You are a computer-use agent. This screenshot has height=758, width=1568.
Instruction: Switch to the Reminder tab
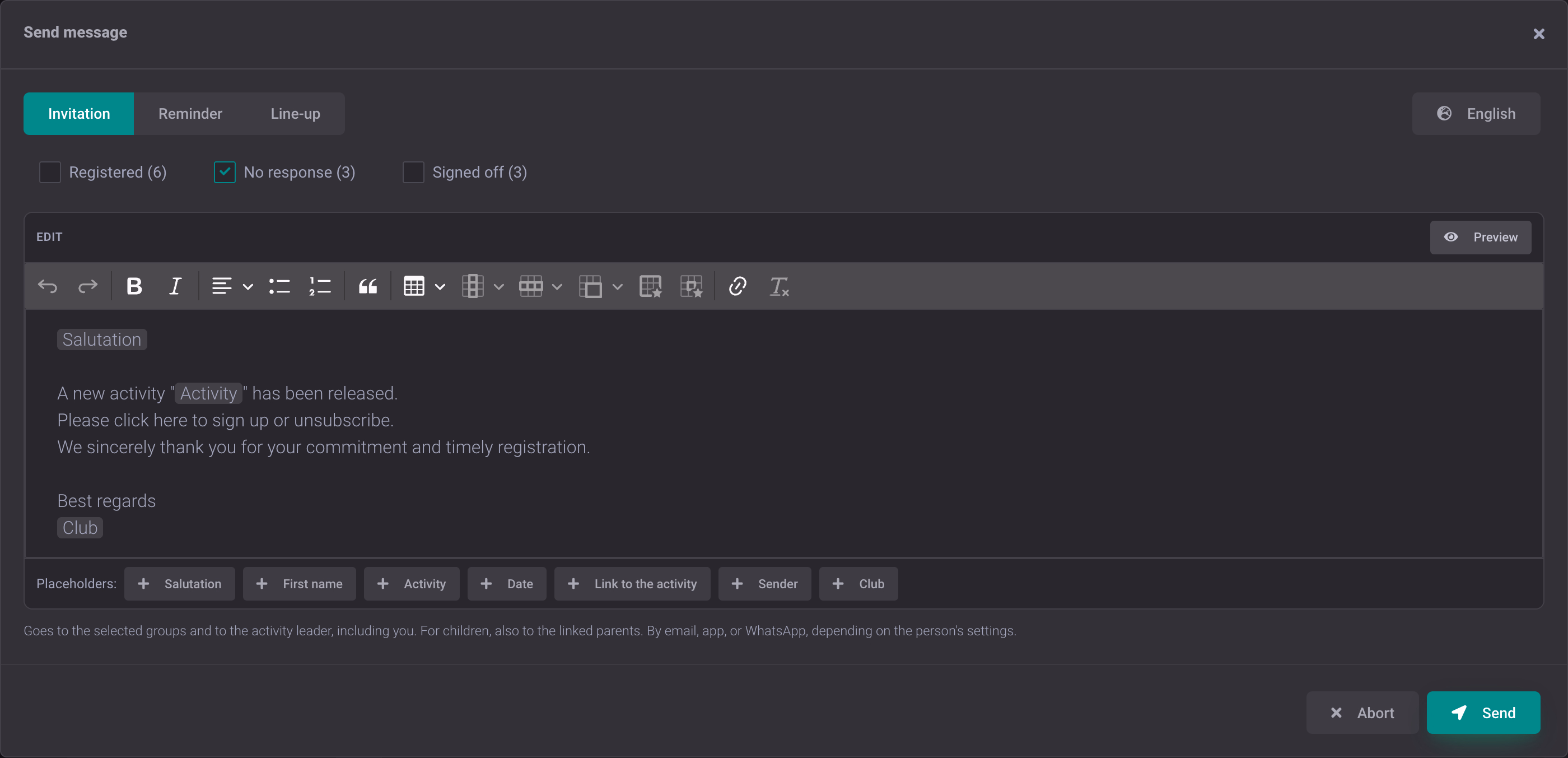190,114
